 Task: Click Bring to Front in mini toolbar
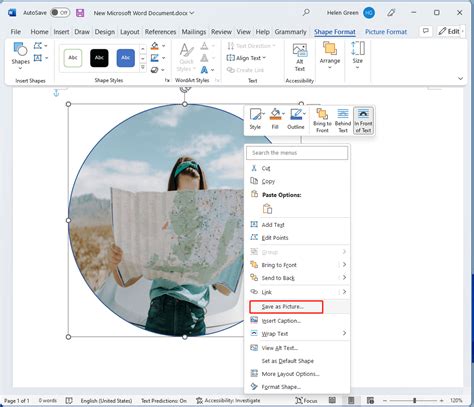point(322,121)
